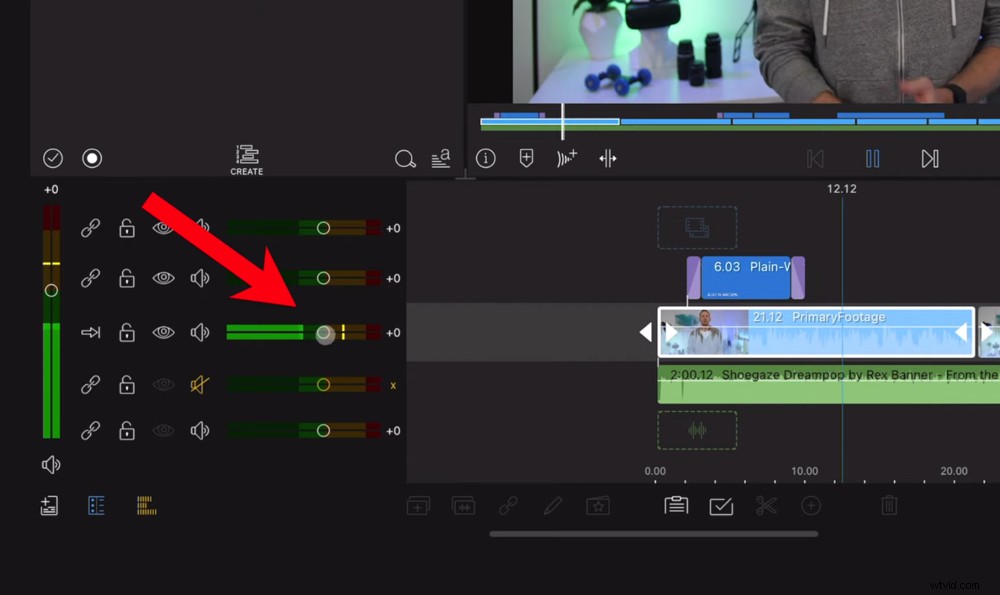Click the trash delete icon
Screen dimensions: 1000x595
coord(890,506)
